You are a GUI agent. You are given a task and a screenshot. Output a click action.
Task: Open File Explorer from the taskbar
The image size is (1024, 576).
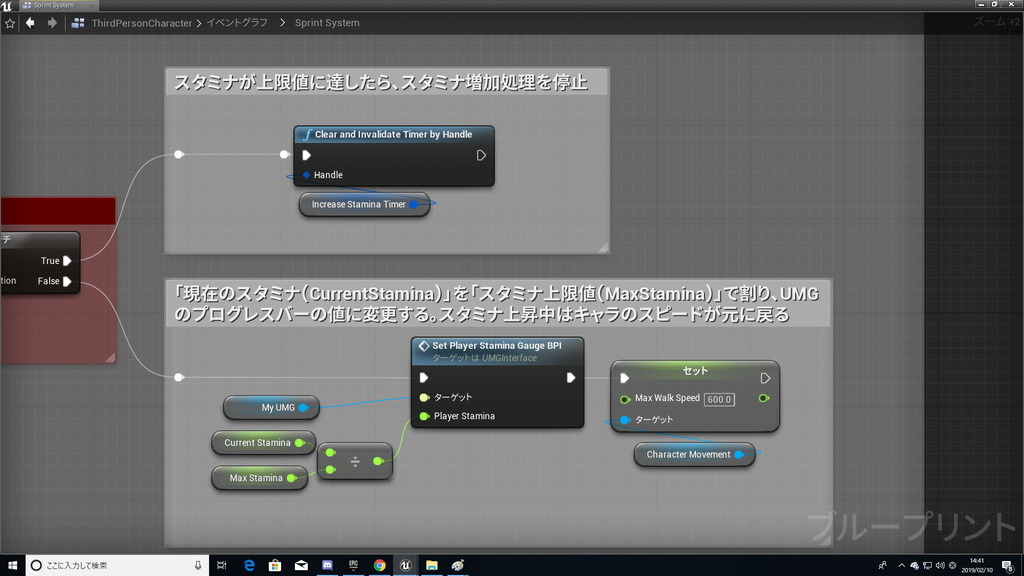click(x=432, y=566)
